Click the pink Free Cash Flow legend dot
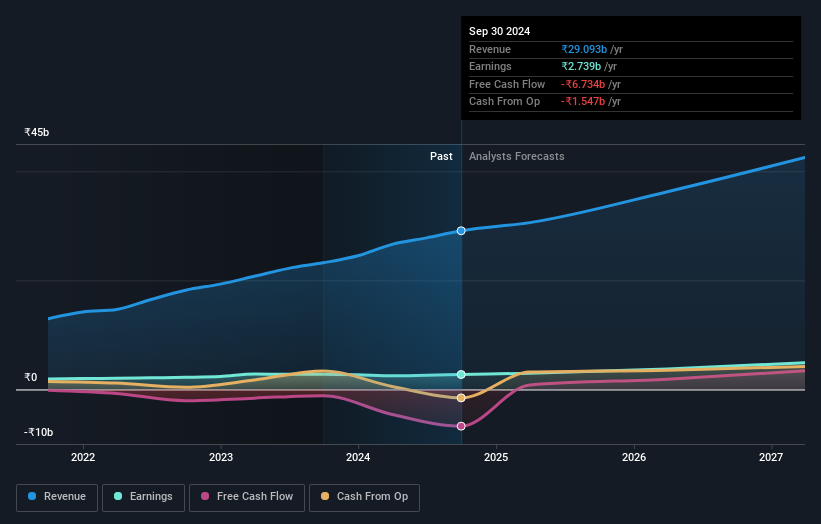This screenshot has width=821, height=524. [x=205, y=496]
